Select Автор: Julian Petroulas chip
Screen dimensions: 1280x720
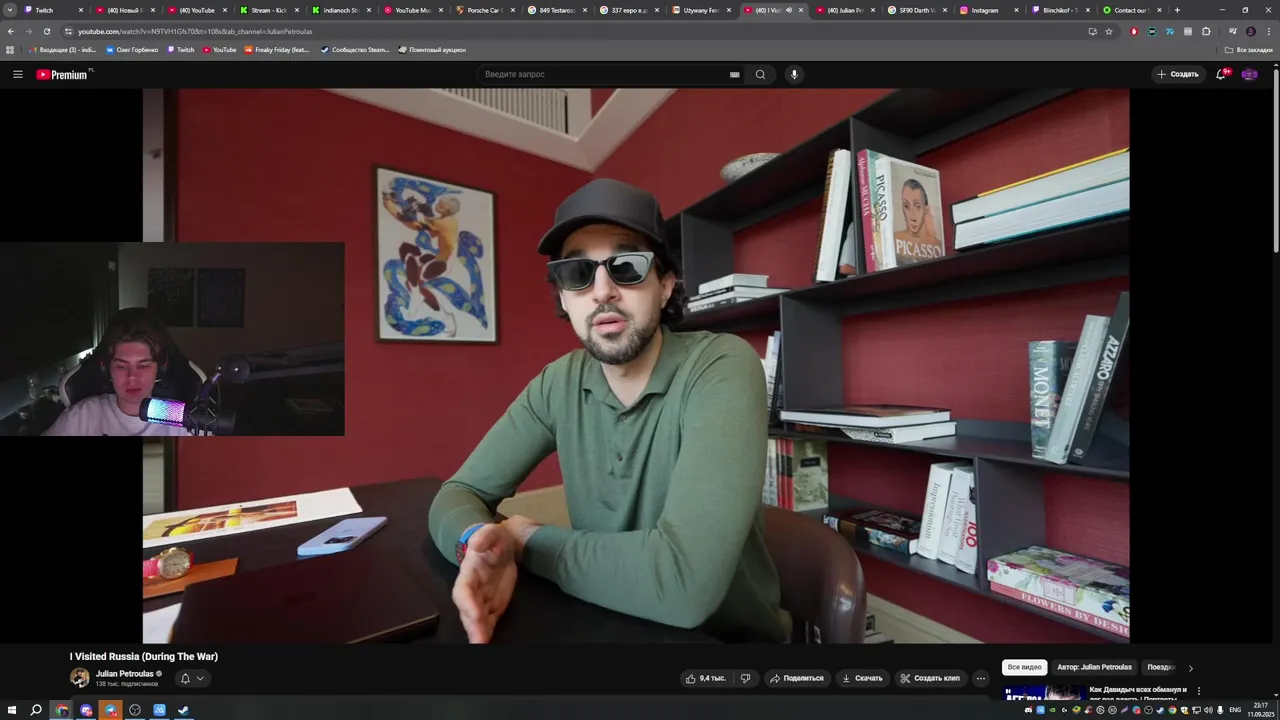pyautogui.click(x=1094, y=667)
